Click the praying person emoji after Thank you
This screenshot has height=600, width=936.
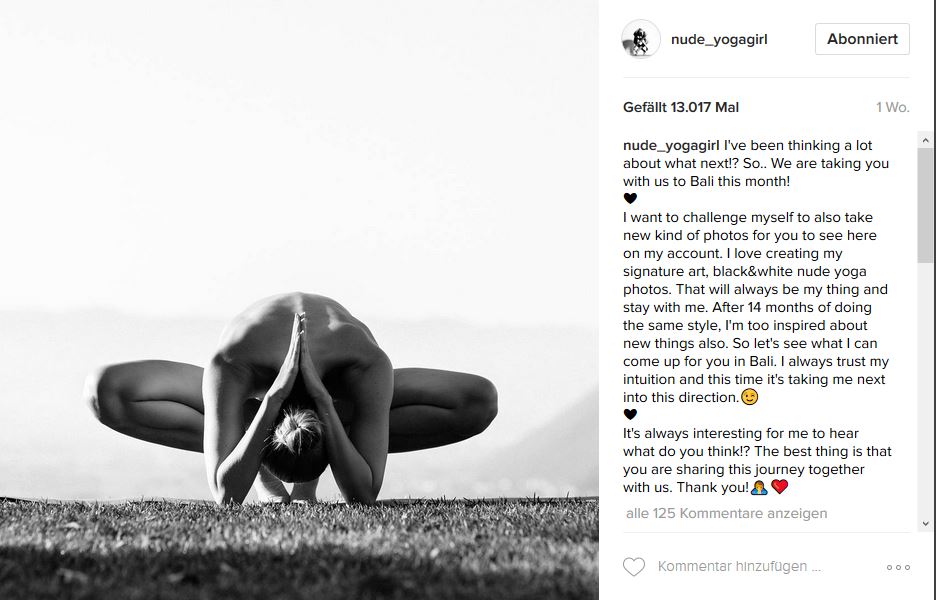(759, 487)
